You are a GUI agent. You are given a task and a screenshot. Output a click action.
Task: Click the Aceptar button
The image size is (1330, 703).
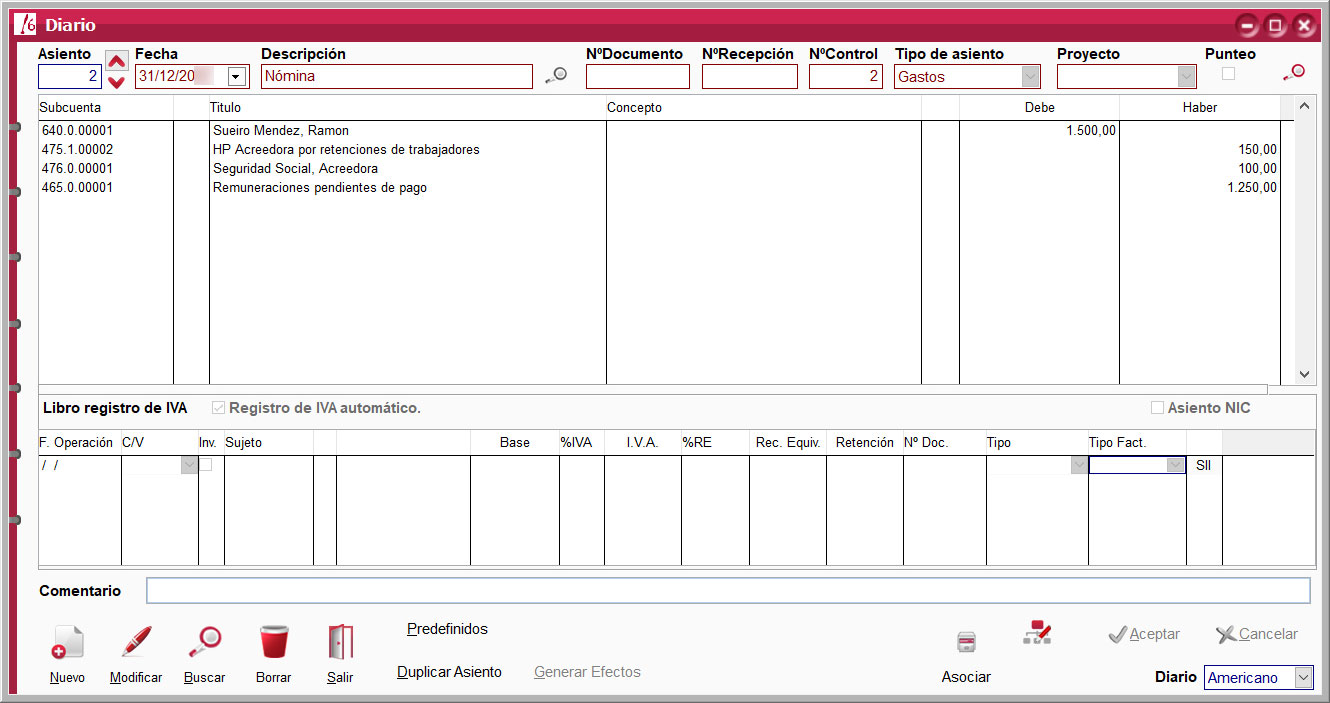pos(1145,634)
